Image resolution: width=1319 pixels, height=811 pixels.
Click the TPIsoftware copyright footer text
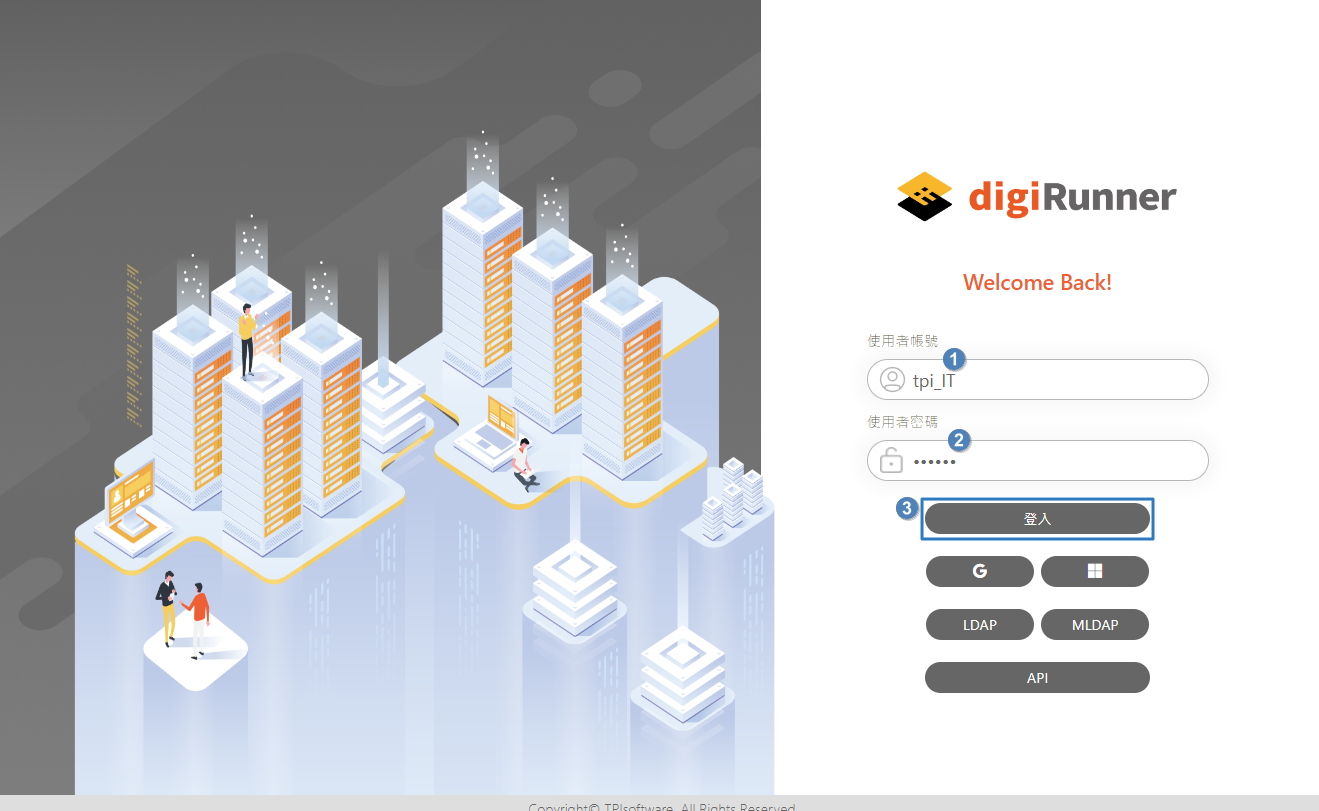(x=661, y=806)
